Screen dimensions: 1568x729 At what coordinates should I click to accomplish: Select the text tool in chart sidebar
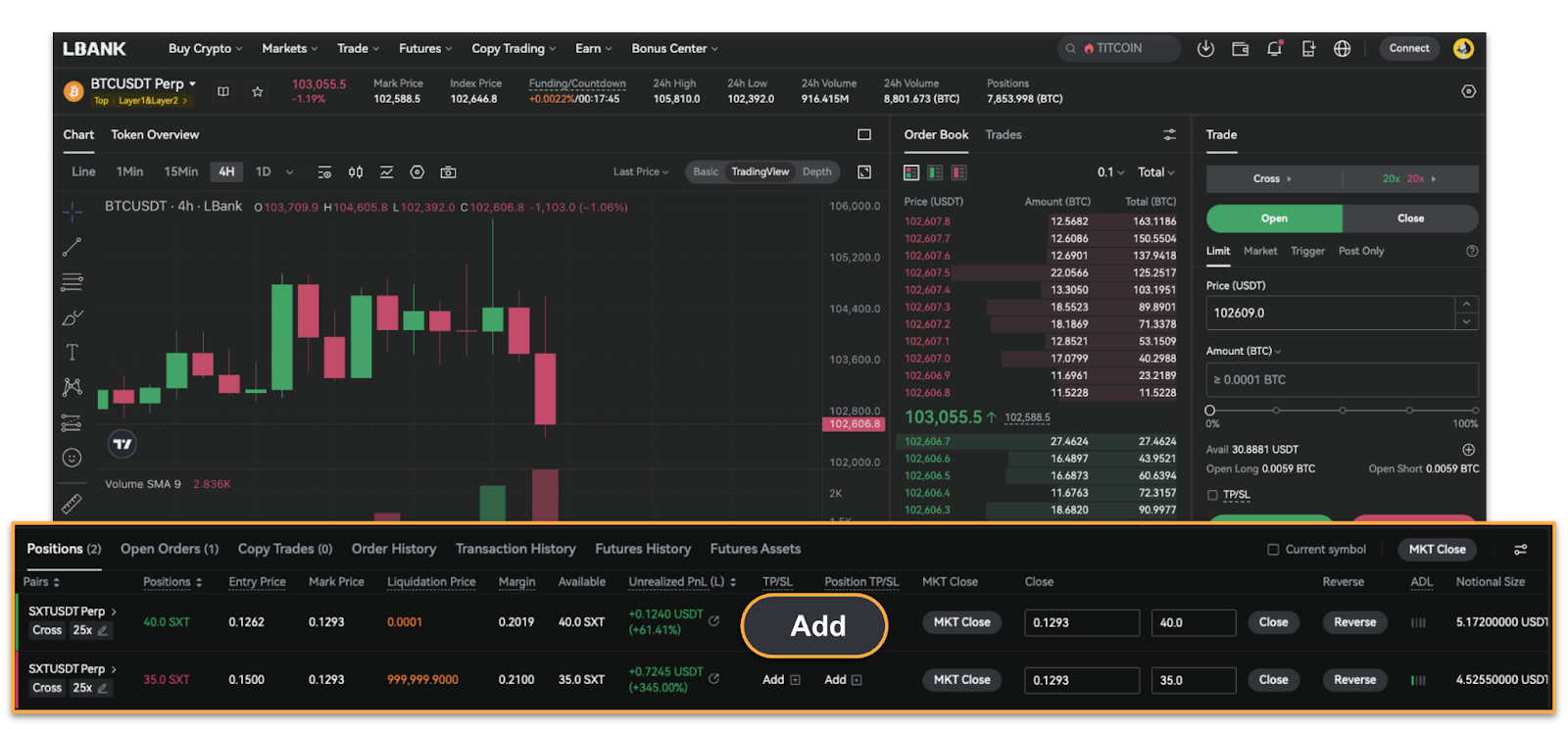coord(73,352)
